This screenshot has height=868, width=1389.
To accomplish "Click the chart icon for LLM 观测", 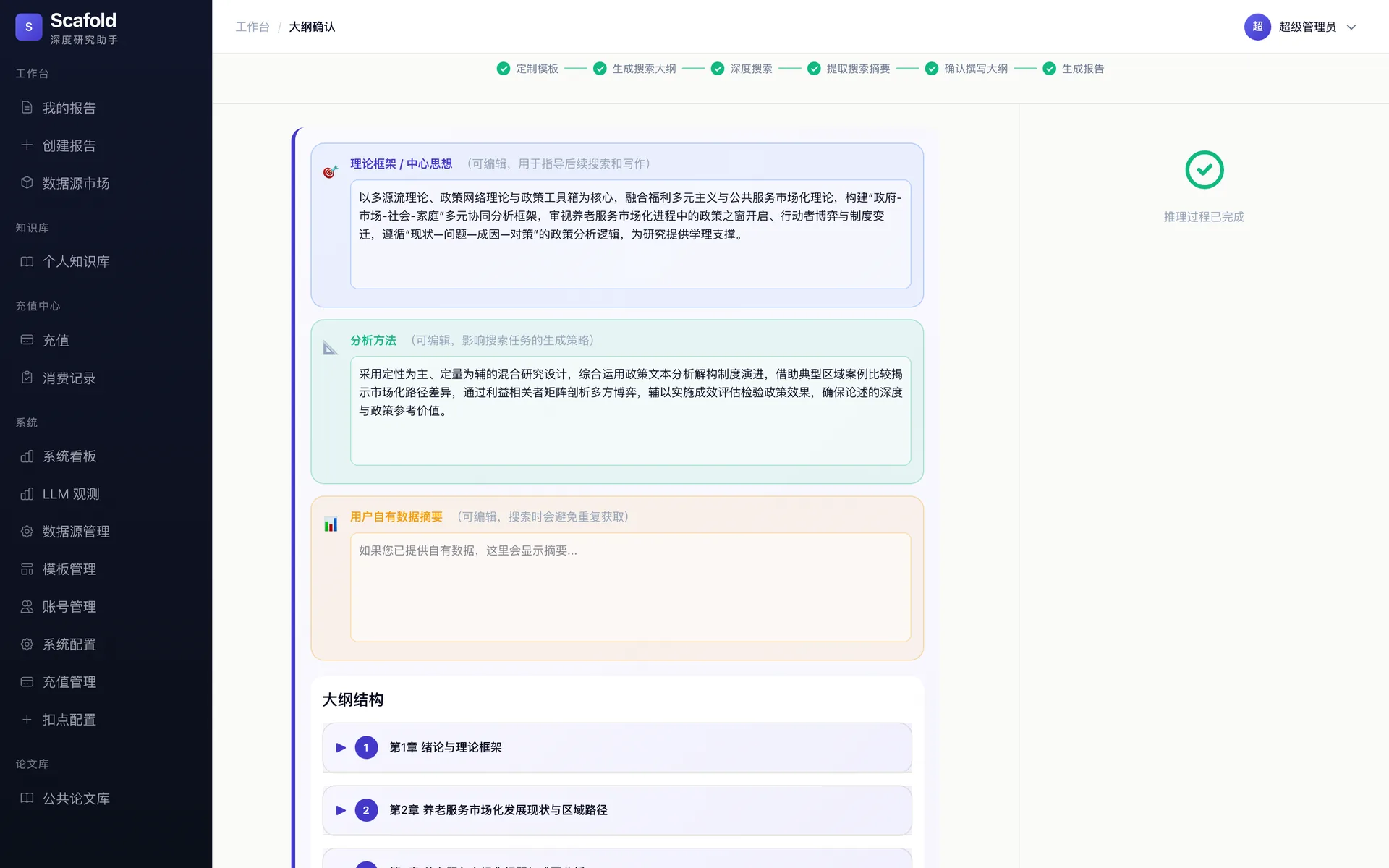I will coord(27,494).
